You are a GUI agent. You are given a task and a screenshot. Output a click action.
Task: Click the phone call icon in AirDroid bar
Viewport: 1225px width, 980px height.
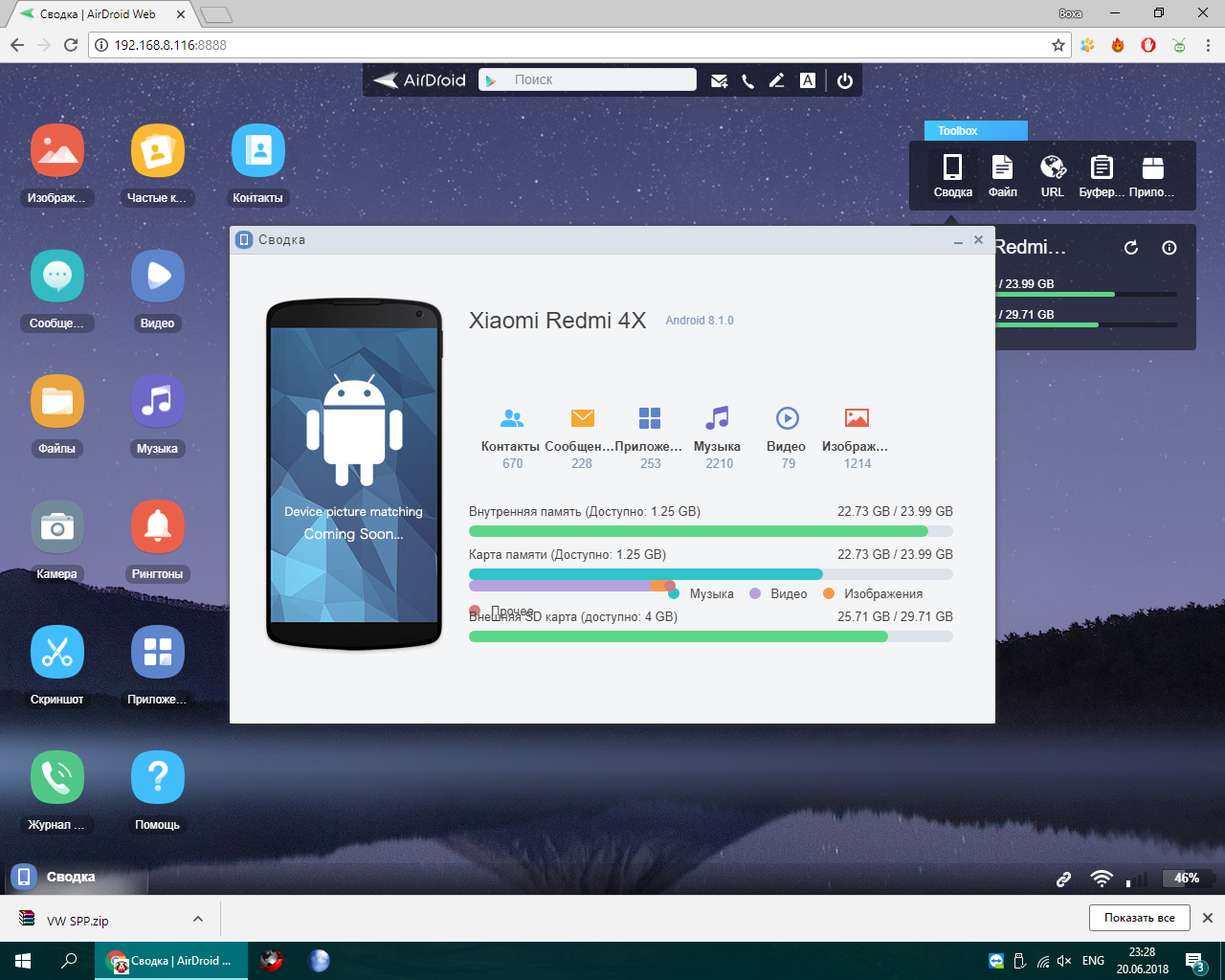tap(748, 81)
